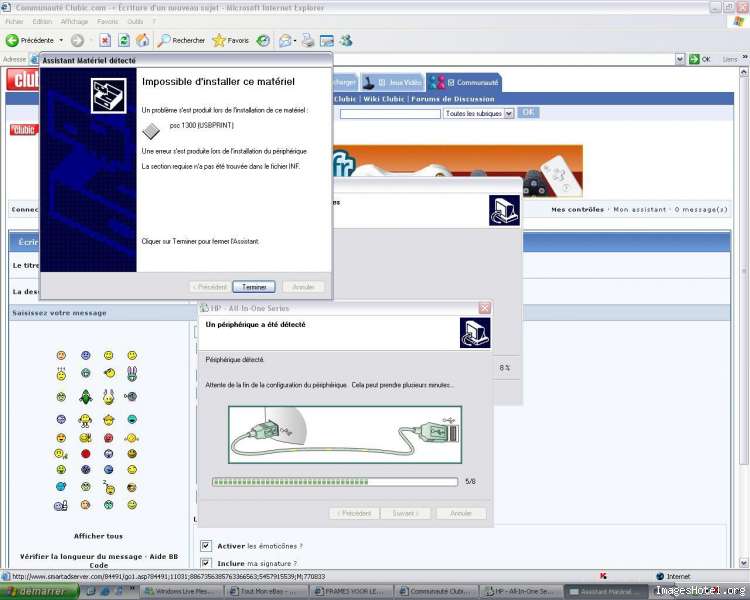Expand the 'Toutes les rubriques' dropdown
Image resolution: width=750 pixels, height=600 pixels.
(x=479, y=114)
